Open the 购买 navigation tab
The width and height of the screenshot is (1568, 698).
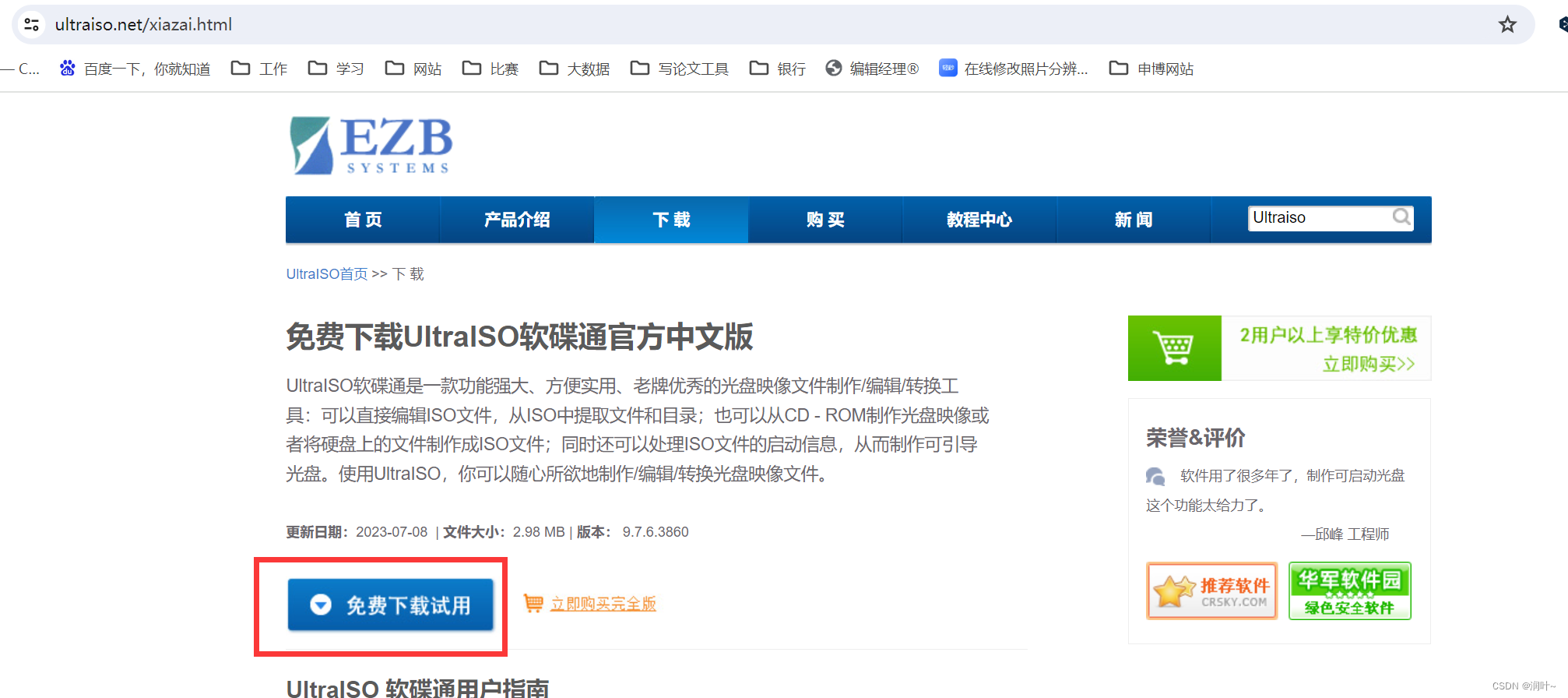click(825, 220)
